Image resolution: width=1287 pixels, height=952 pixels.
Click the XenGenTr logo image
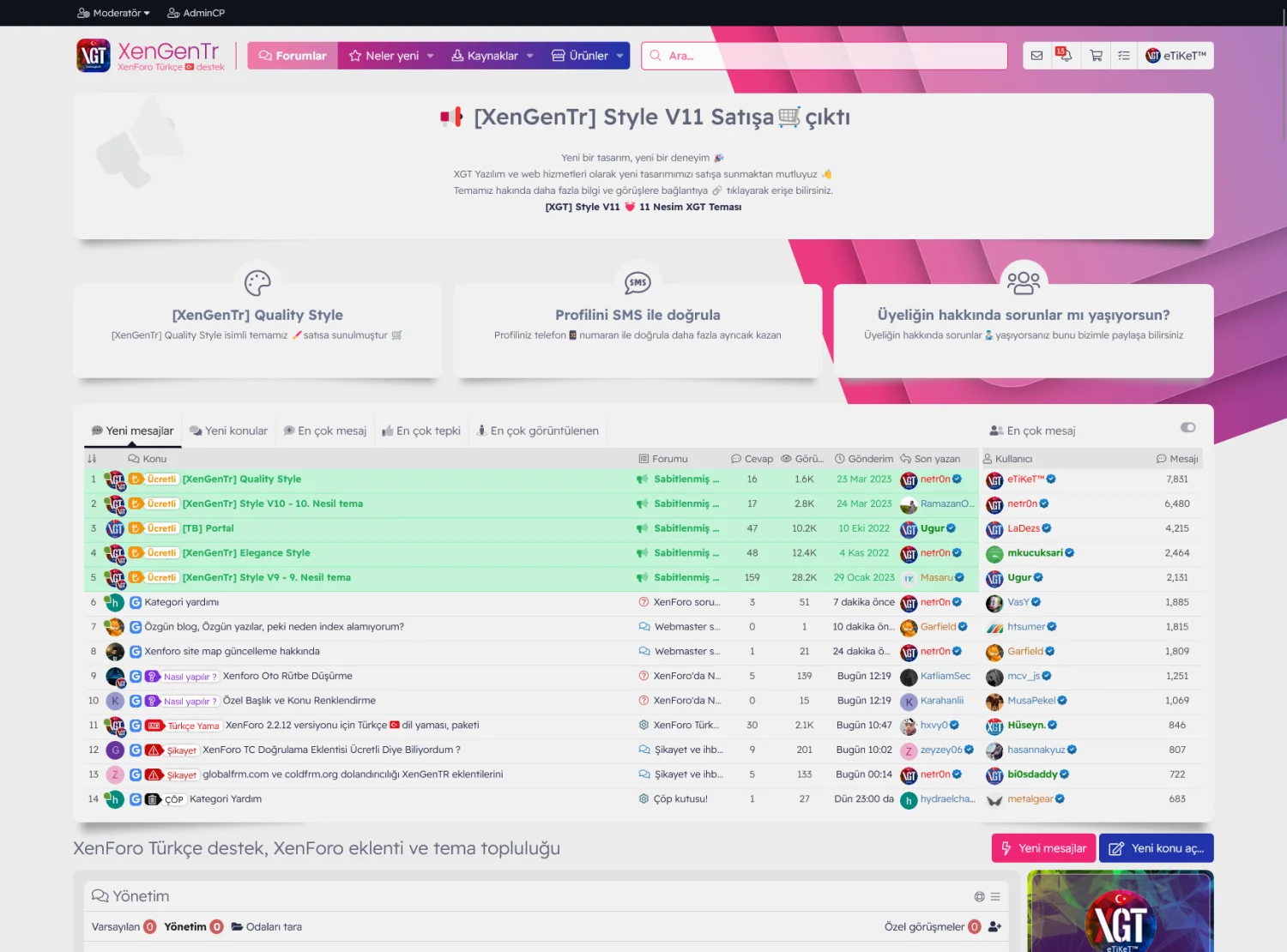coord(94,56)
